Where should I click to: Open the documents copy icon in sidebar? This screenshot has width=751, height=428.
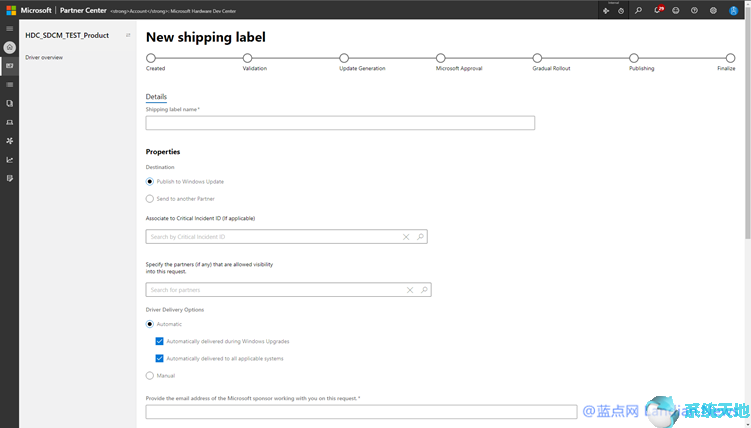pyautogui.click(x=10, y=103)
